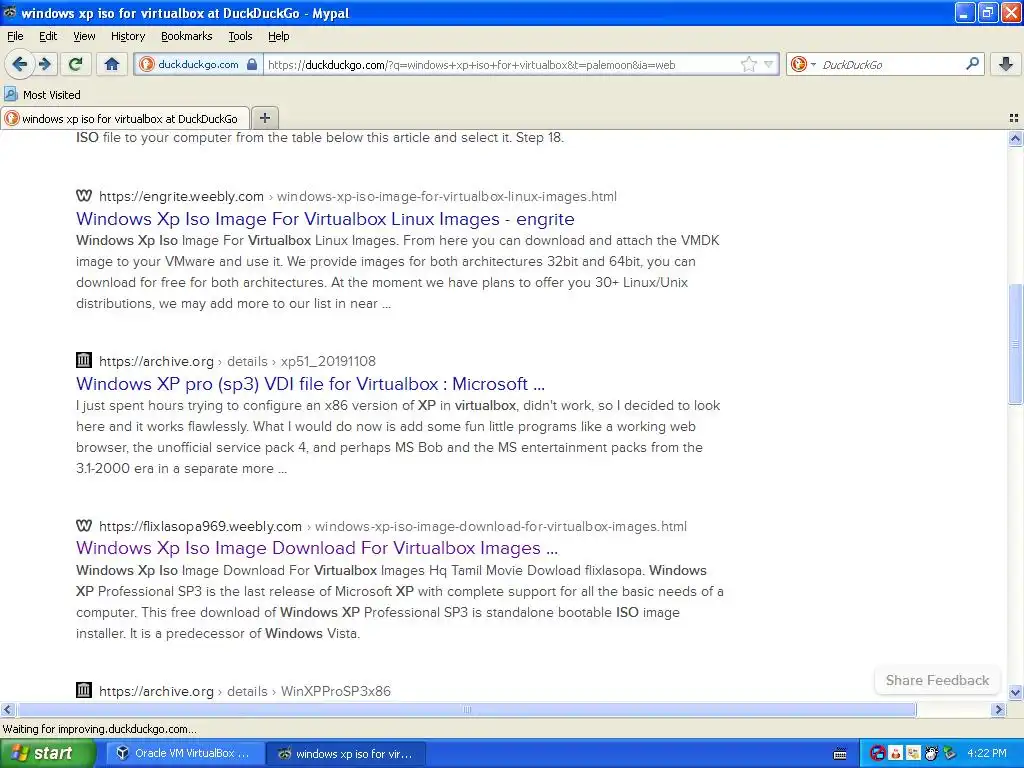The width and height of the screenshot is (1024, 768).
Task: Open the History menu
Action: pyautogui.click(x=128, y=36)
